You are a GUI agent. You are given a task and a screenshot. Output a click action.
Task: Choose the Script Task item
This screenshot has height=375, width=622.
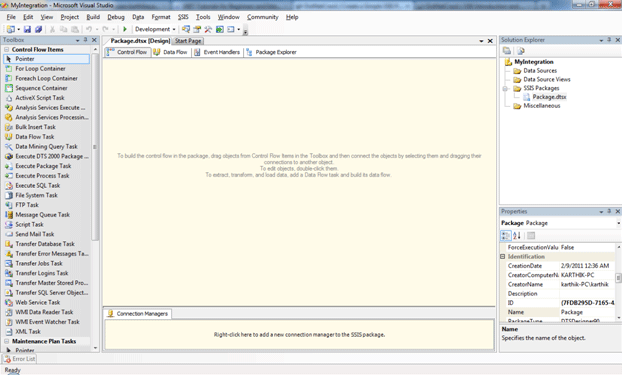pos(46,224)
